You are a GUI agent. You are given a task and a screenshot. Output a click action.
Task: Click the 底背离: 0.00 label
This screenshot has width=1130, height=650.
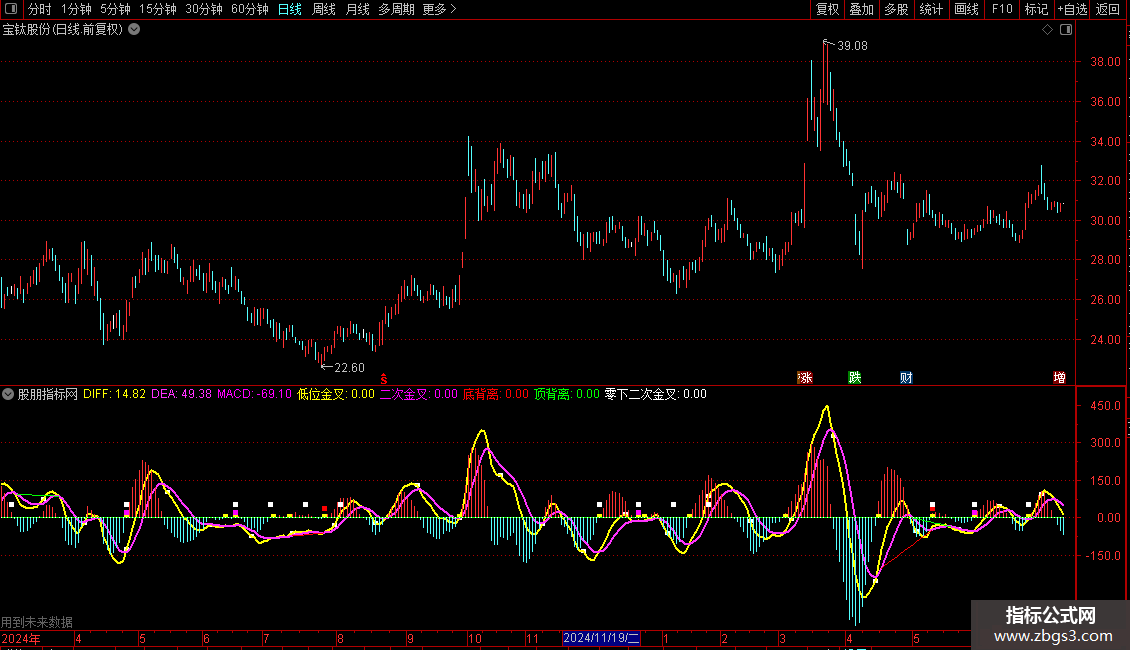[x=496, y=394]
